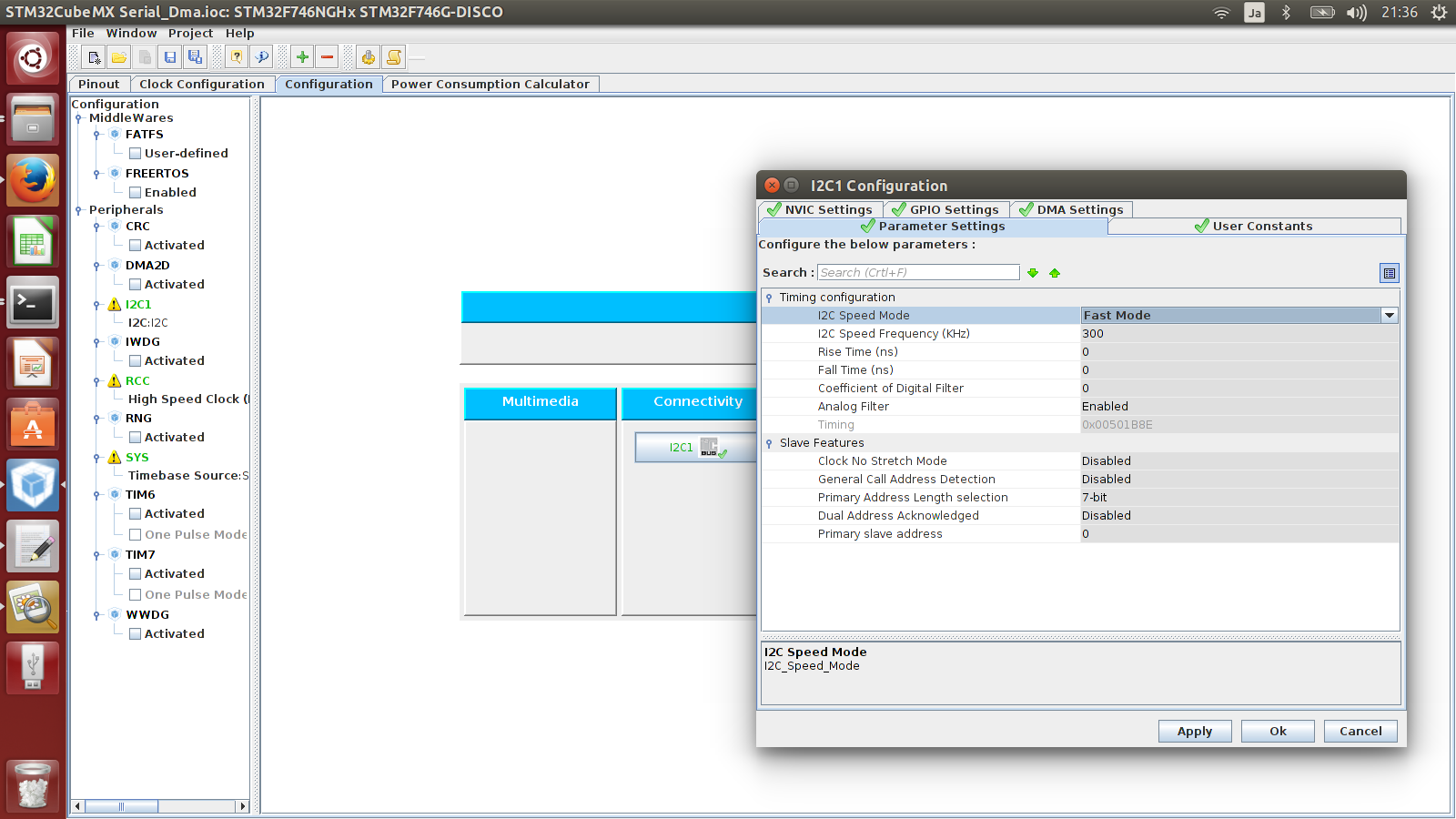Viewport: 1456px width, 819px height.
Task: Click the single floppy disk Save icon
Action: click(170, 57)
